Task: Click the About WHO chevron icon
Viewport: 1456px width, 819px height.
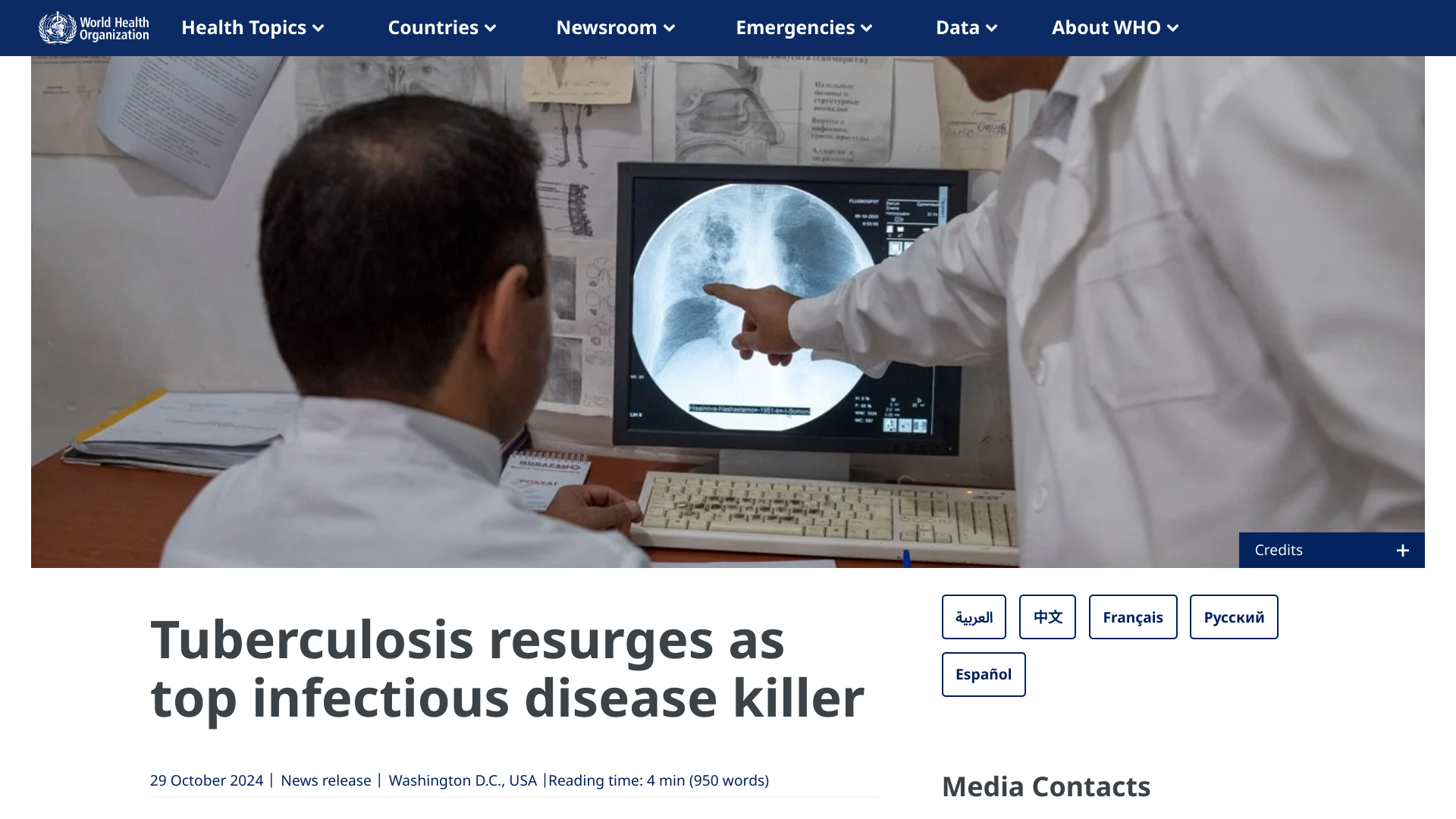Action: (1173, 29)
